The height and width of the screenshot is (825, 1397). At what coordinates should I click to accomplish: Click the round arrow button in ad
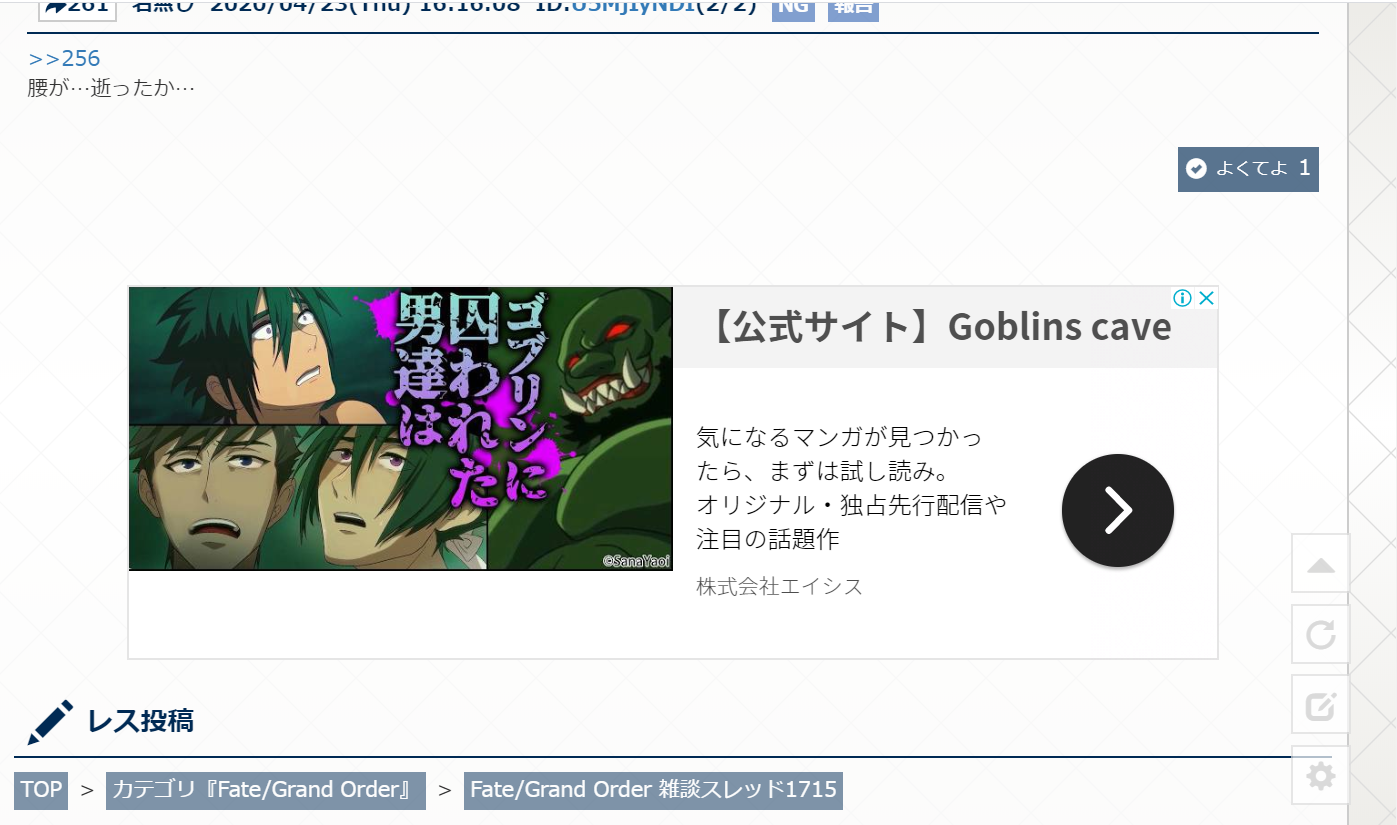click(1118, 510)
